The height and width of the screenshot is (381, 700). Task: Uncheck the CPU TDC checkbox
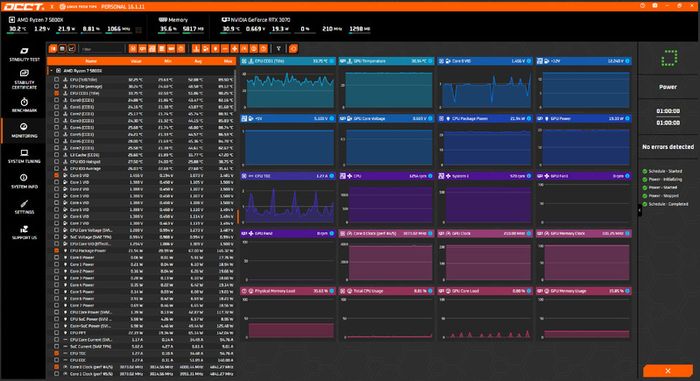(x=56, y=353)
